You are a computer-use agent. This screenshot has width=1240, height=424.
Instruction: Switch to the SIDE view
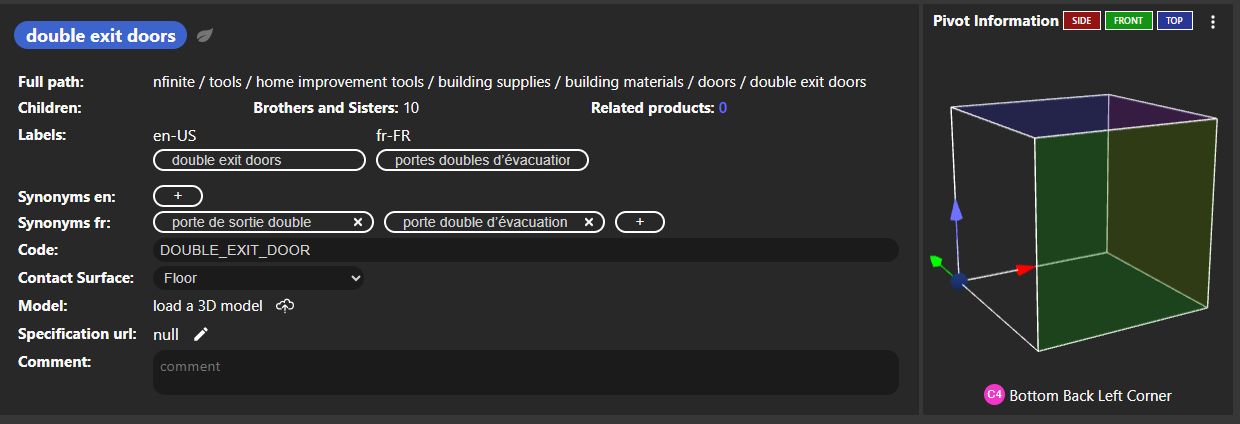pos(1081,21)
